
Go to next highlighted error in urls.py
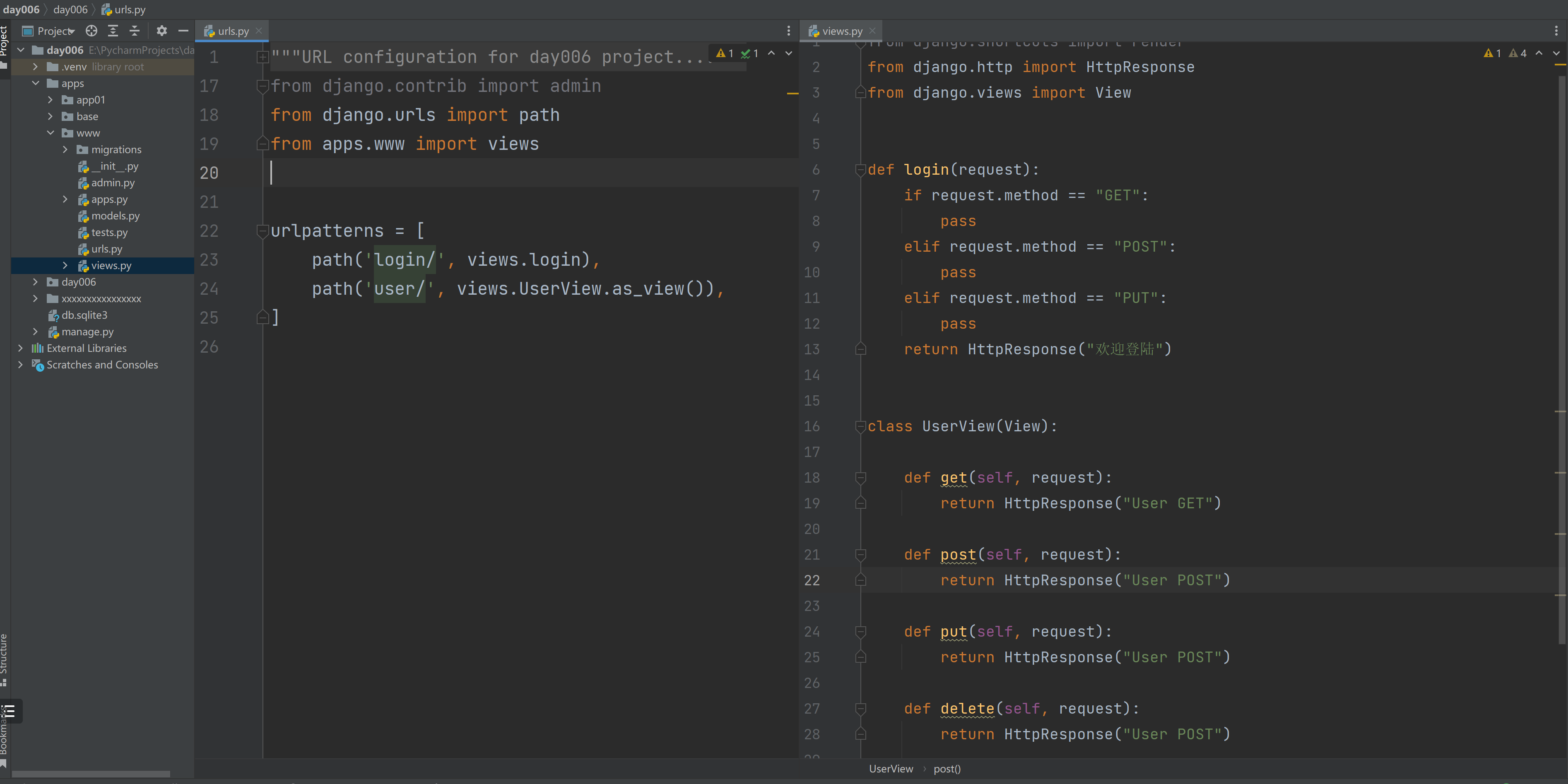(x=789, y=53)
